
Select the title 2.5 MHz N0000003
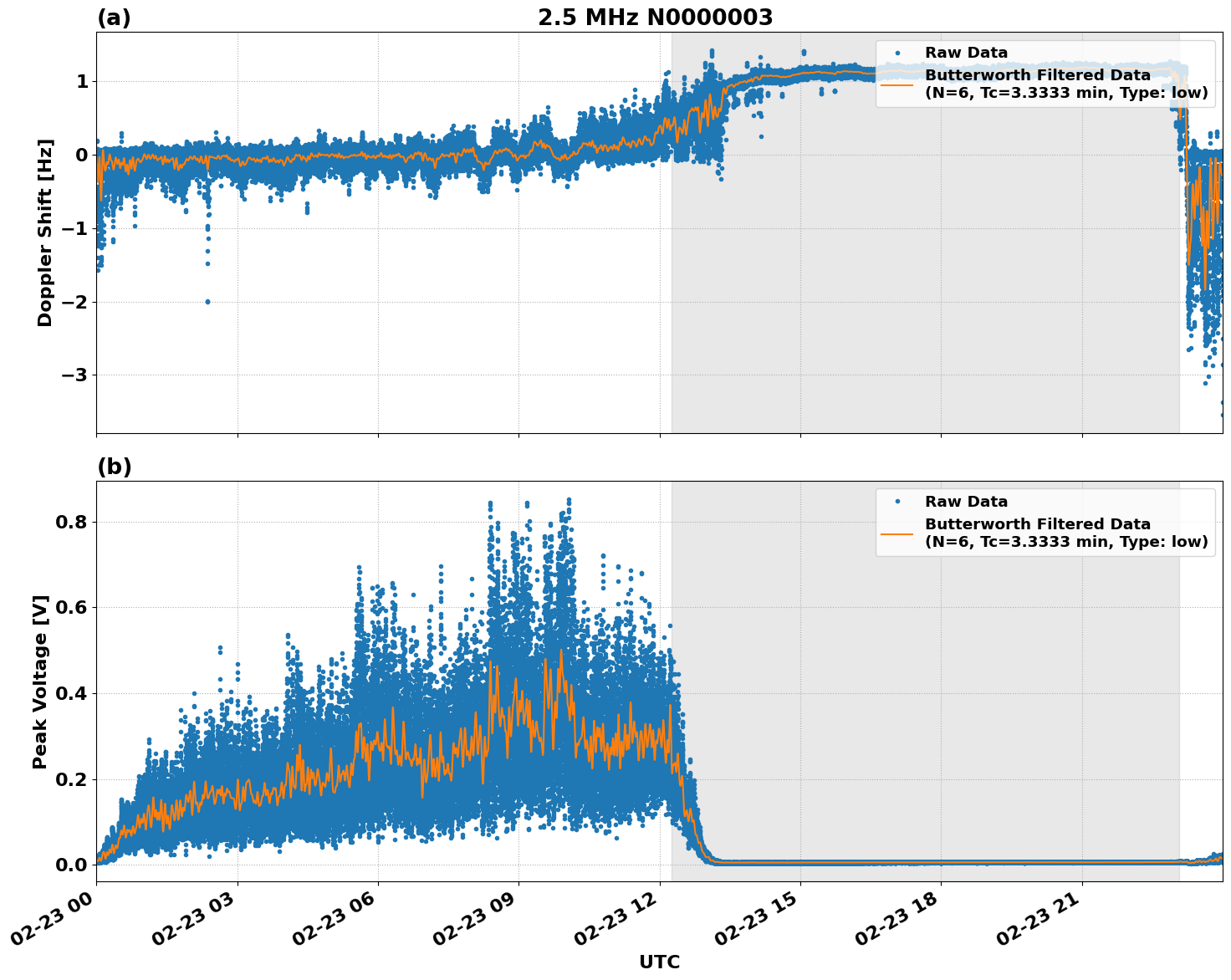(657, 16)
